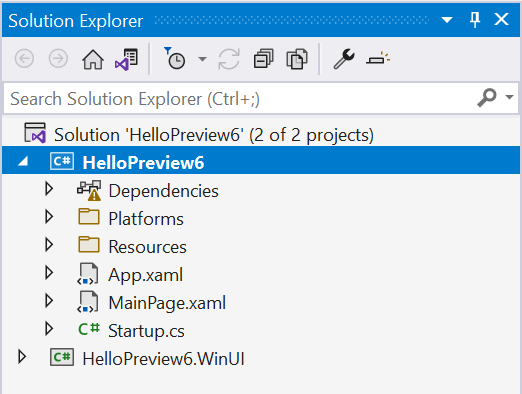Select the Startup.cs file
Screen dimensions: 522x394
[146, 331]
